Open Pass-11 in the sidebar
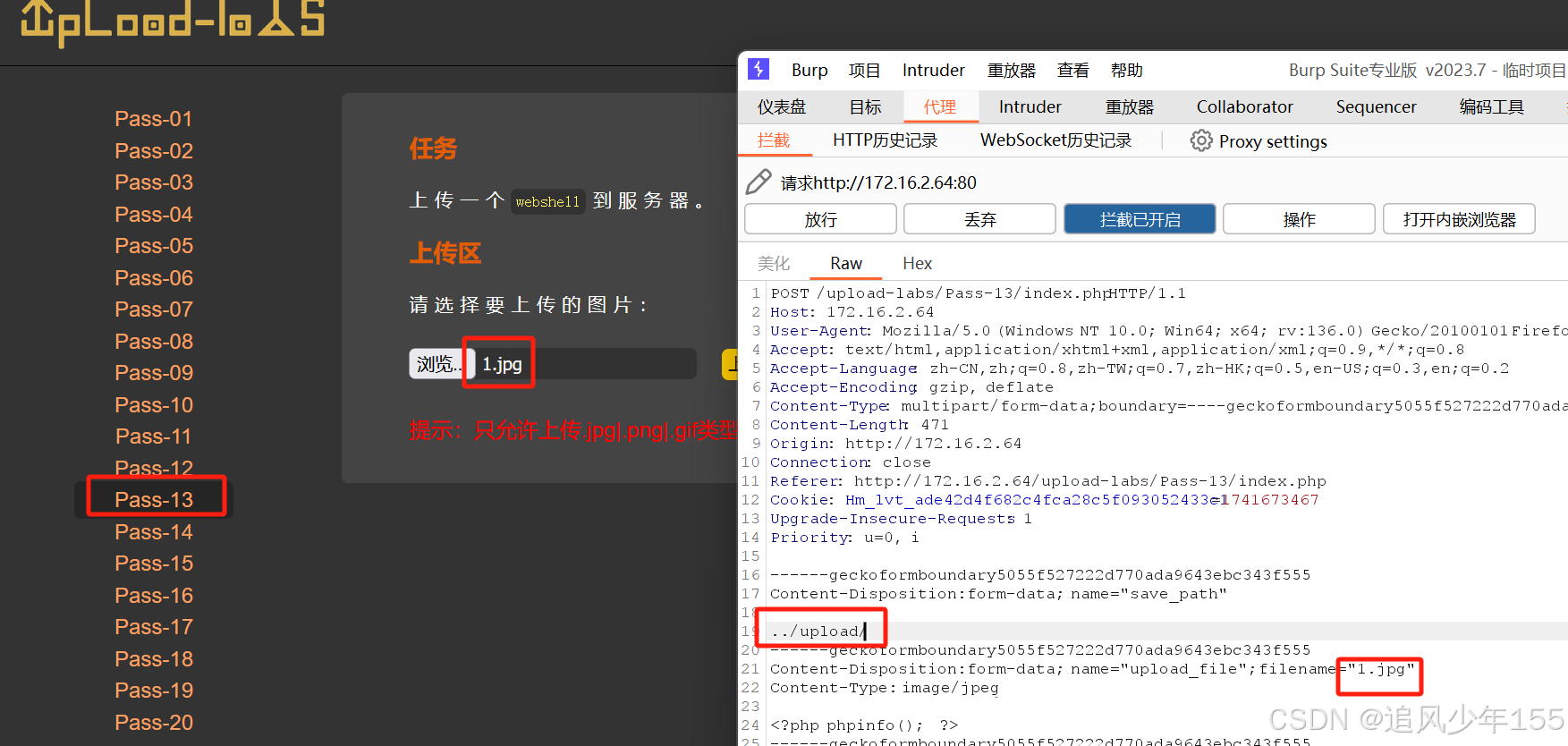1568x746 pixels. [154, 437]
